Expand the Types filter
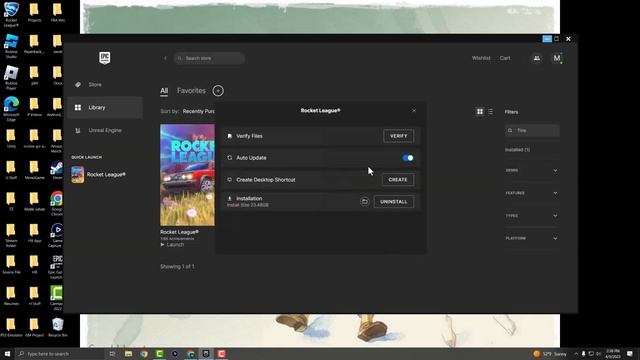The image size is (640, 360). pos(531,216)
